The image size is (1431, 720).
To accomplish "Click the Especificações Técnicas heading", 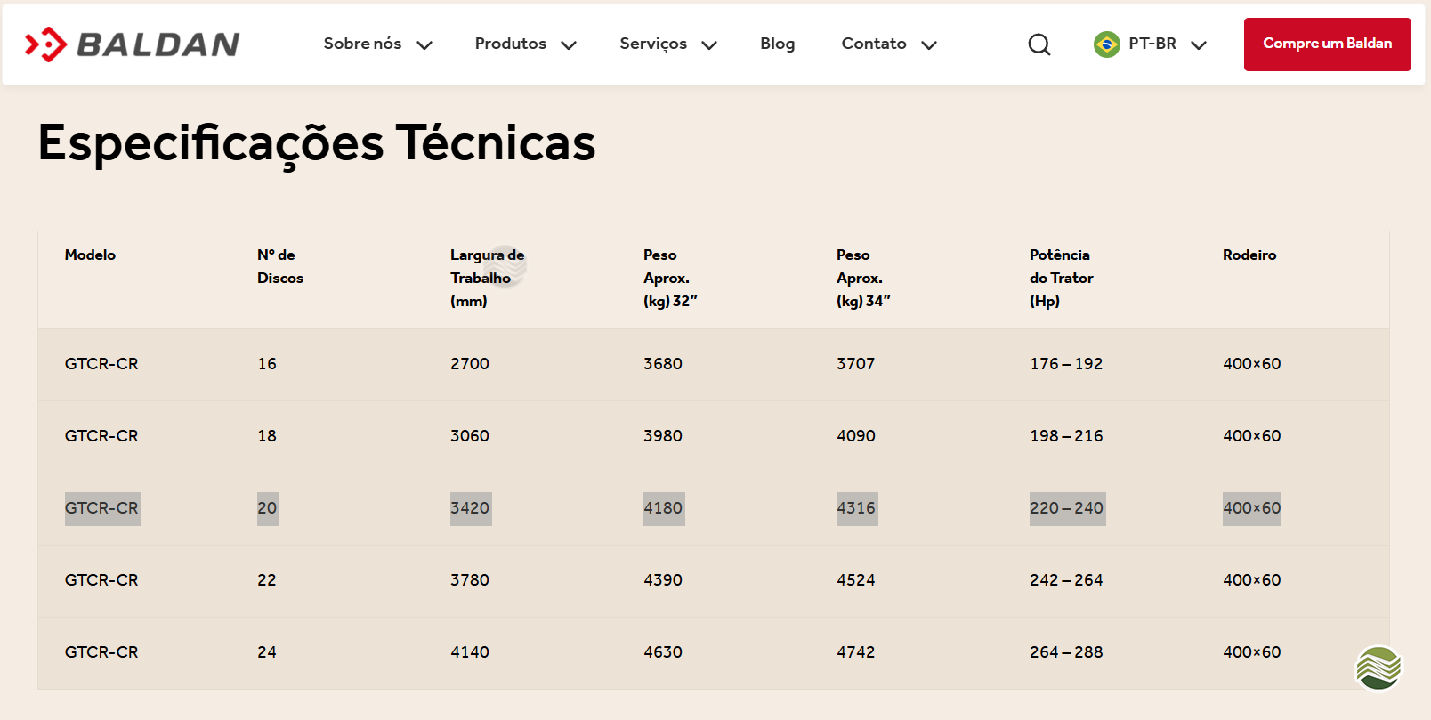I will (316, 143).
